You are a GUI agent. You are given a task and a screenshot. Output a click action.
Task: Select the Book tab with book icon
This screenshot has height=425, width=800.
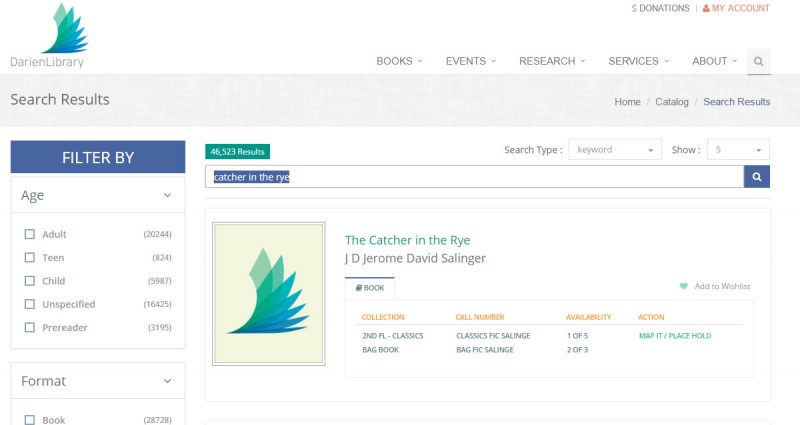(x=370, y=288)
